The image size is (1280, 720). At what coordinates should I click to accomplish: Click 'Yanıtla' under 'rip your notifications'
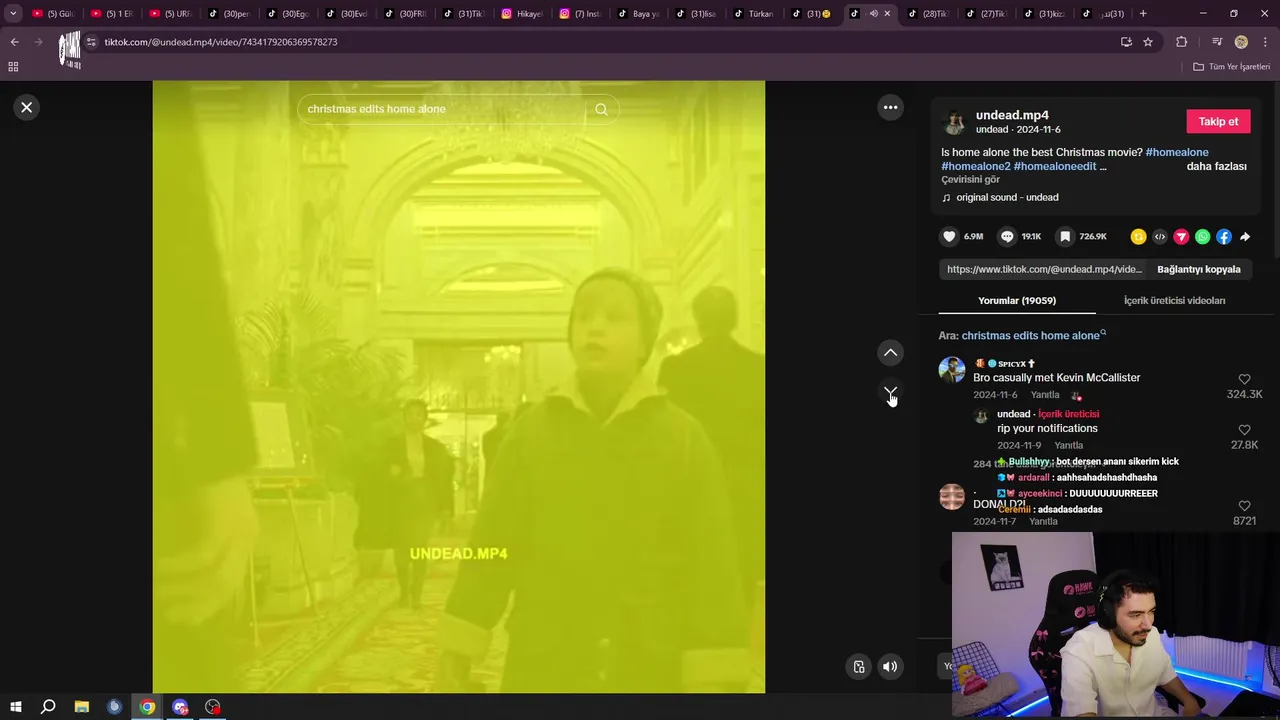coord(1068,445)
